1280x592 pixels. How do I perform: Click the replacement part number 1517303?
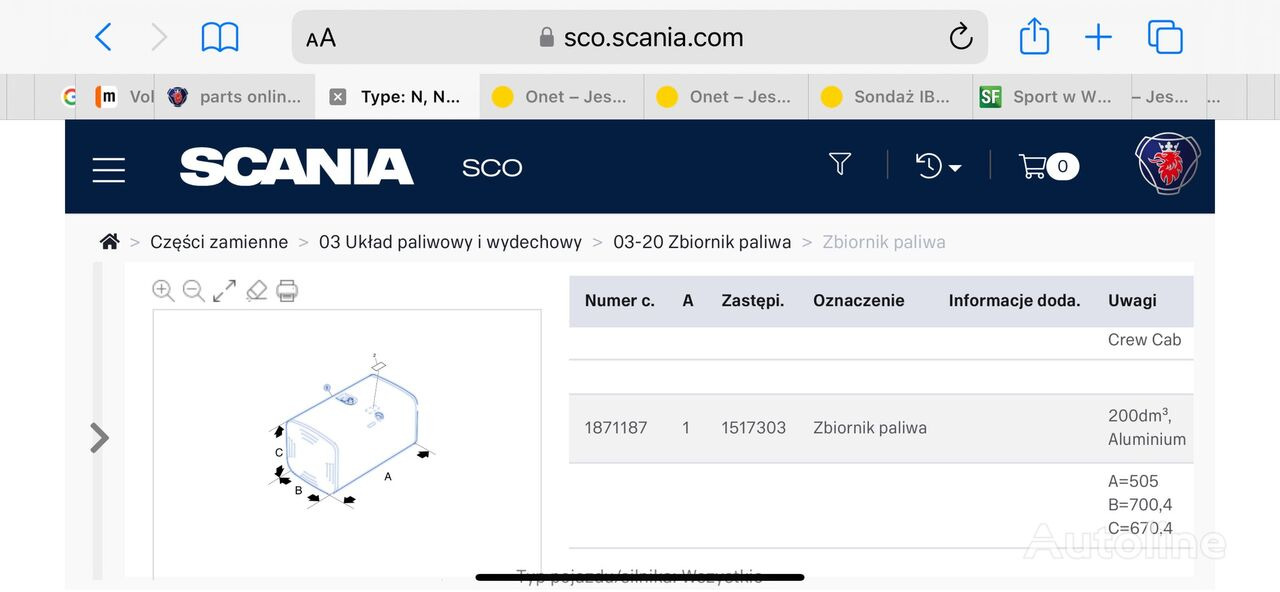click(753, 428)
